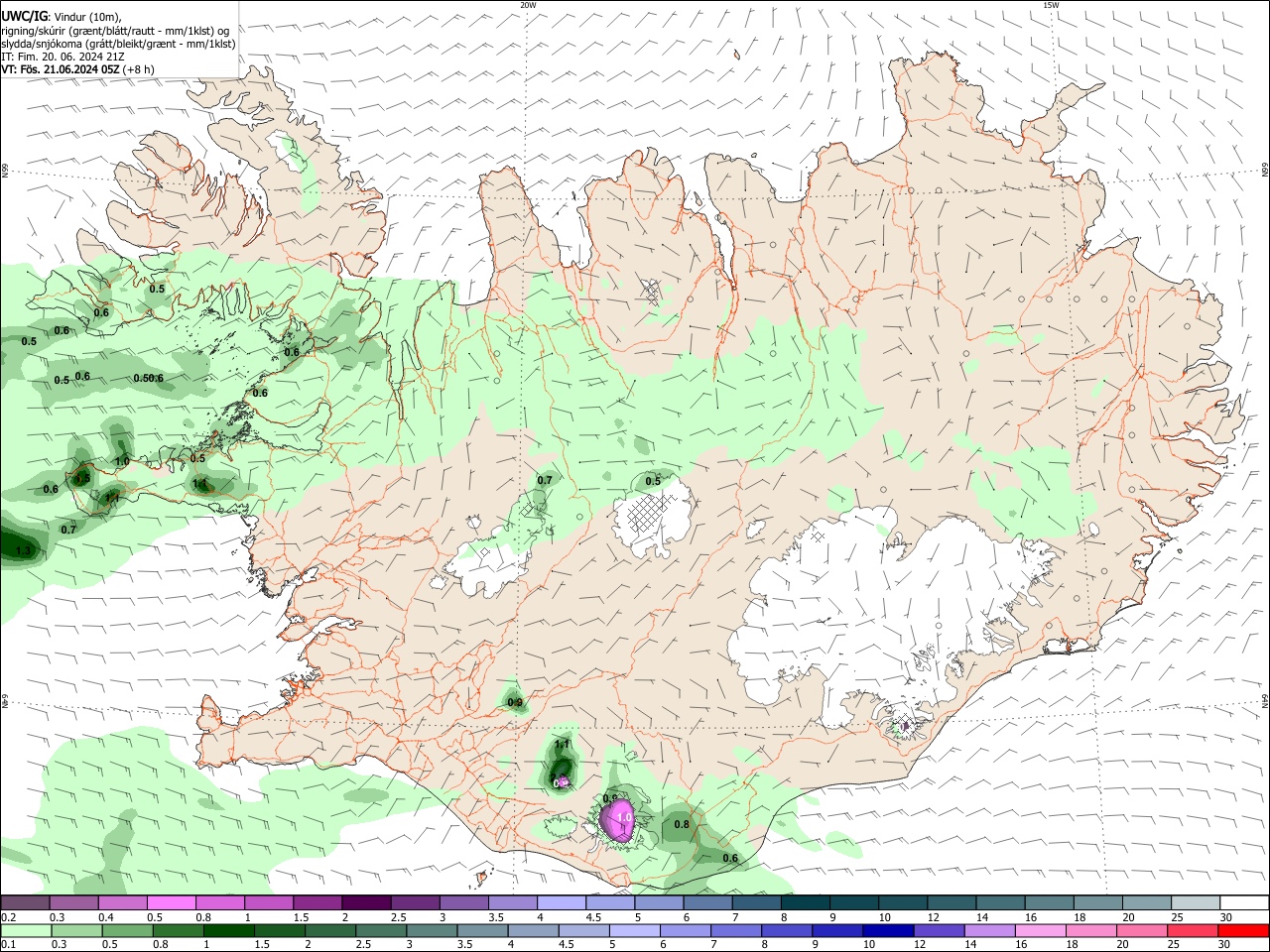This screenshot has width=1270, height=952.
Task: Choose the dark teal 8 snow swatch
Action: (x=806, y=903)
